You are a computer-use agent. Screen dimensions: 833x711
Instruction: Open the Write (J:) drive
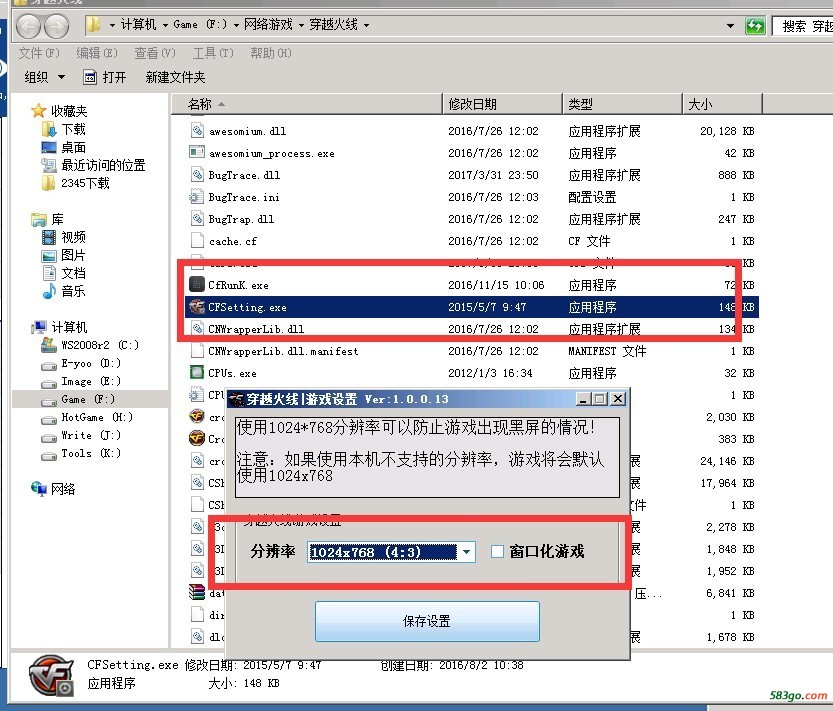(91, 435)
